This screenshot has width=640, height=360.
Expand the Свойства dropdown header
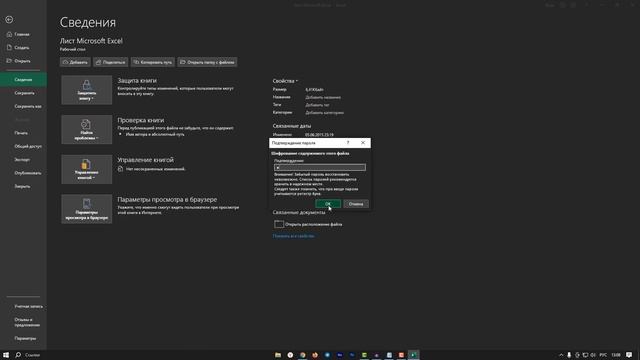point(285,81)
